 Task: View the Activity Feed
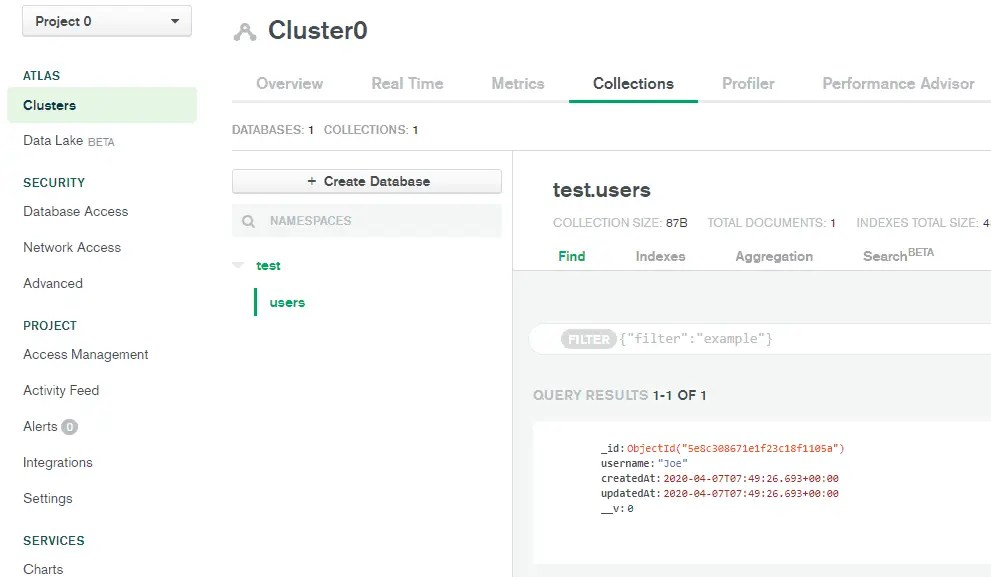[x=61, y=391]
